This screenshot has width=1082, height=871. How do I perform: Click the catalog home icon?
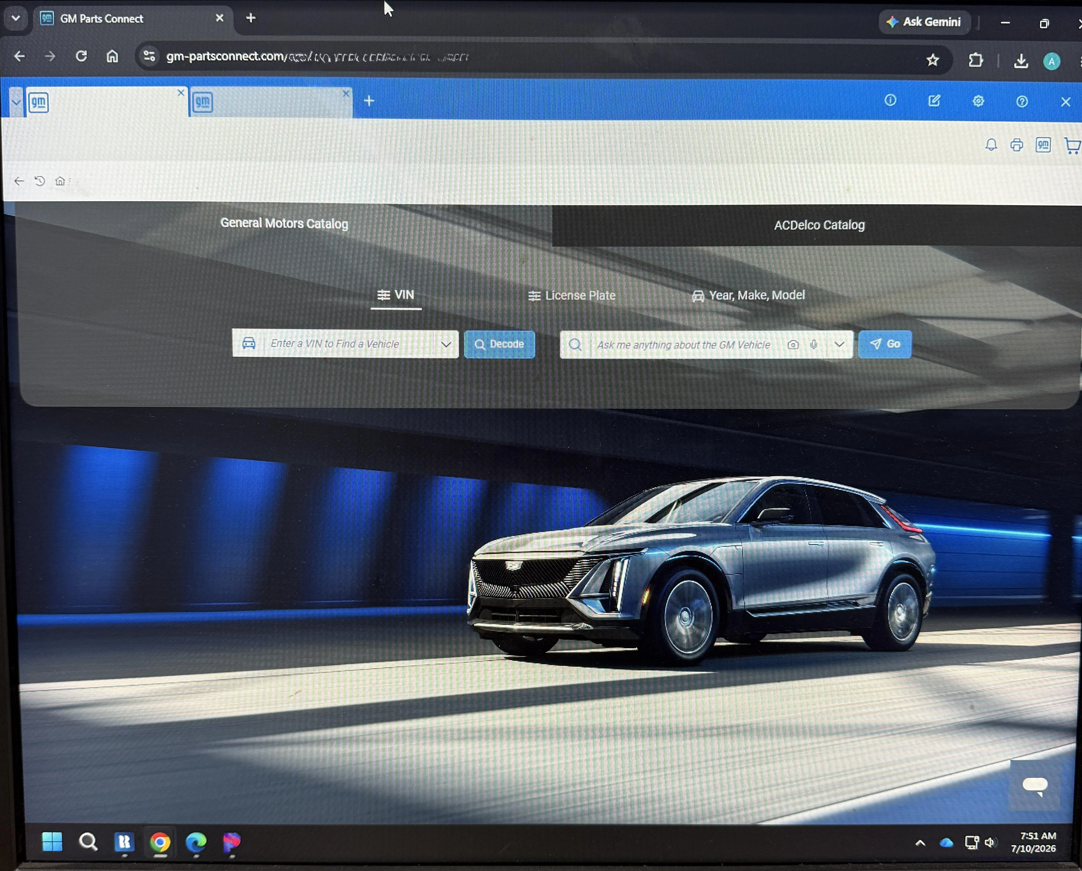tap(60, 181)
